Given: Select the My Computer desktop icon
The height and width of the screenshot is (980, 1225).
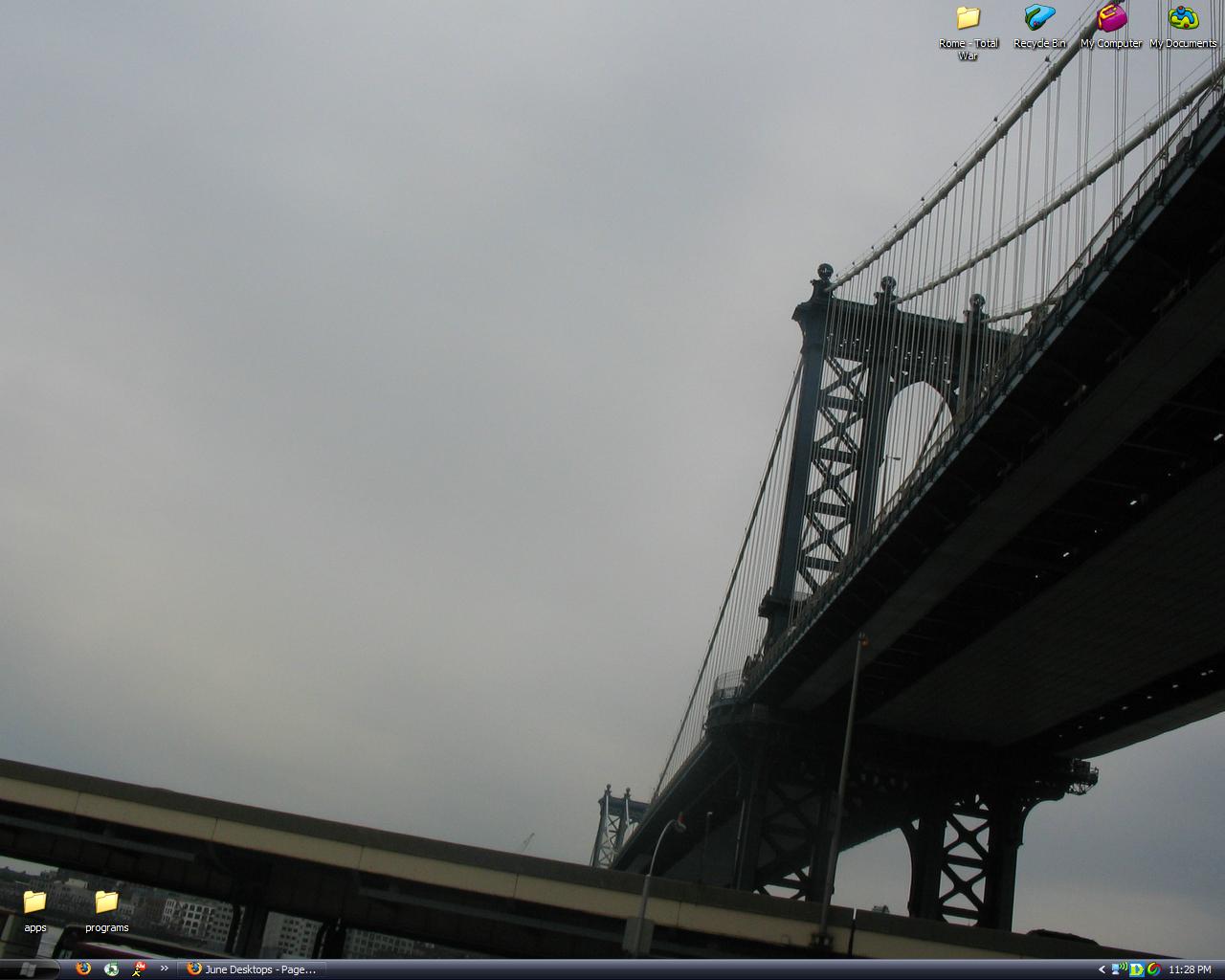Looking at the screenshot, I should (x=1111, y=27).
